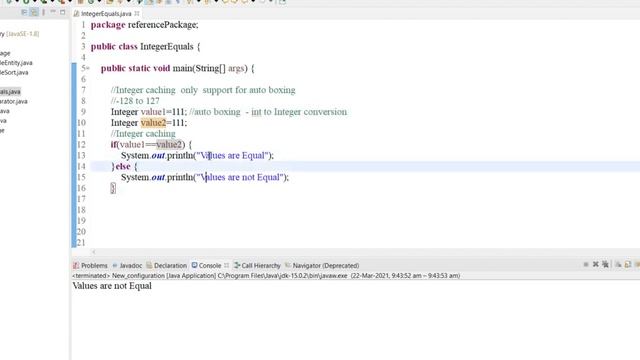The image size is (640, 360).
Task: Click string "Values are Equal" on line 13
Action: pyautogui.click(x=233, y=156)
